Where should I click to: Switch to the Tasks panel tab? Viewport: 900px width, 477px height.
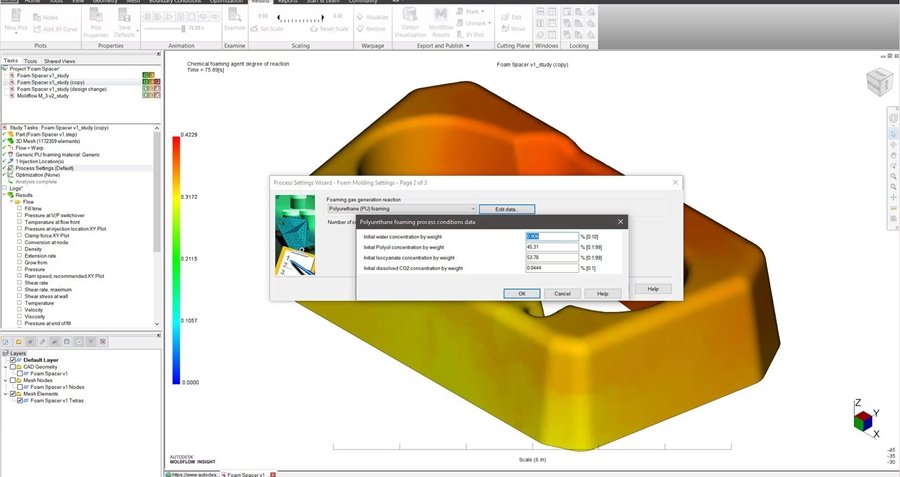coord(11,60)
